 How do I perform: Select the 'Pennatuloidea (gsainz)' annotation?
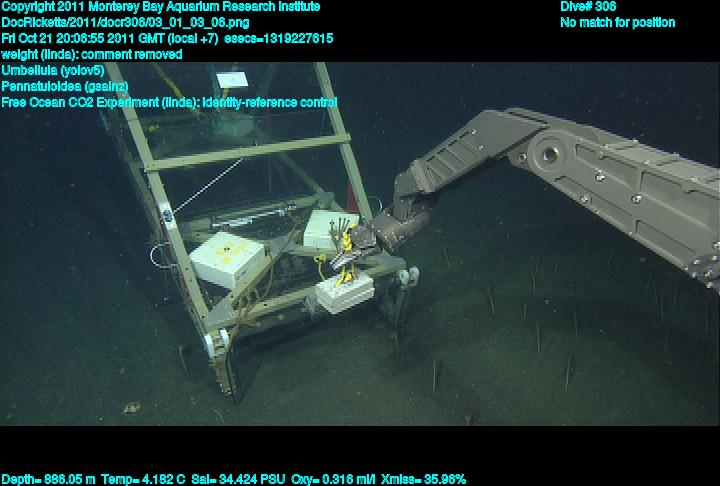65,86
